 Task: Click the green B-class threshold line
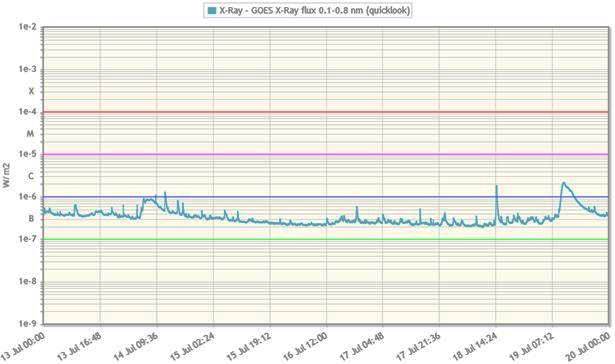[326, 239]
